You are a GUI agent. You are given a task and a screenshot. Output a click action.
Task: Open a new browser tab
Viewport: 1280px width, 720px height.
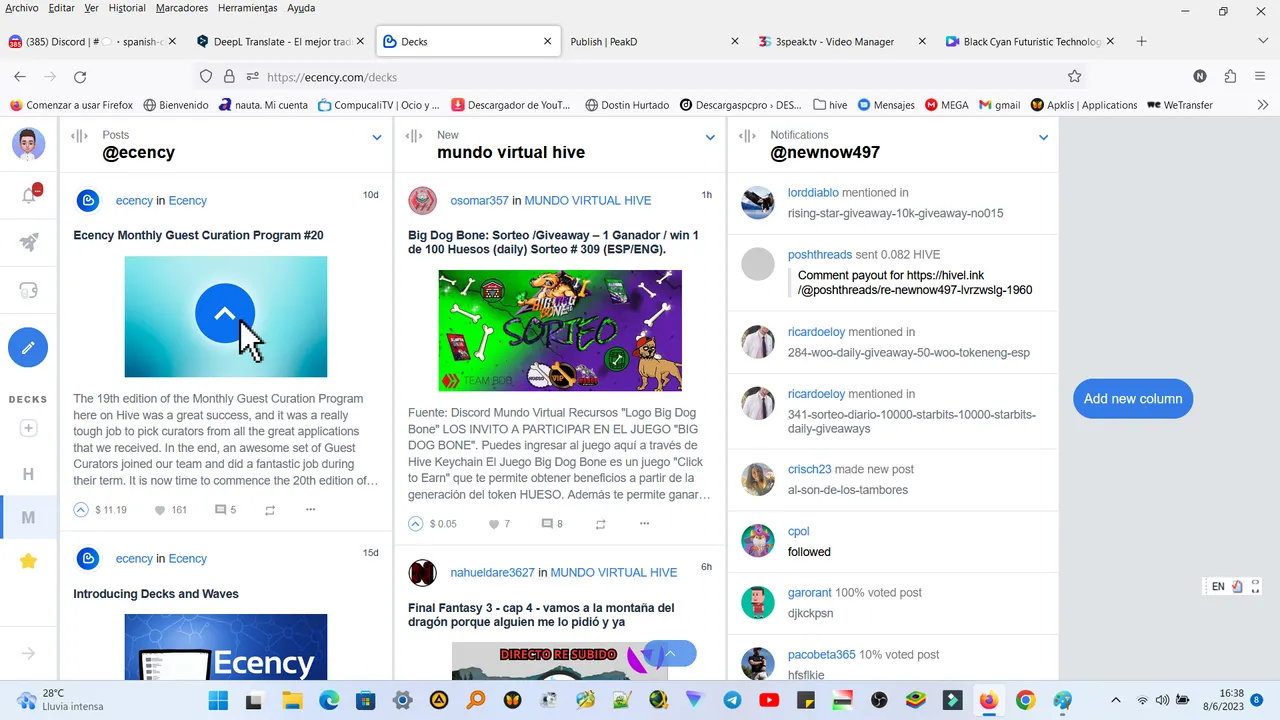pyautogui.click(x=1141, y=42)
